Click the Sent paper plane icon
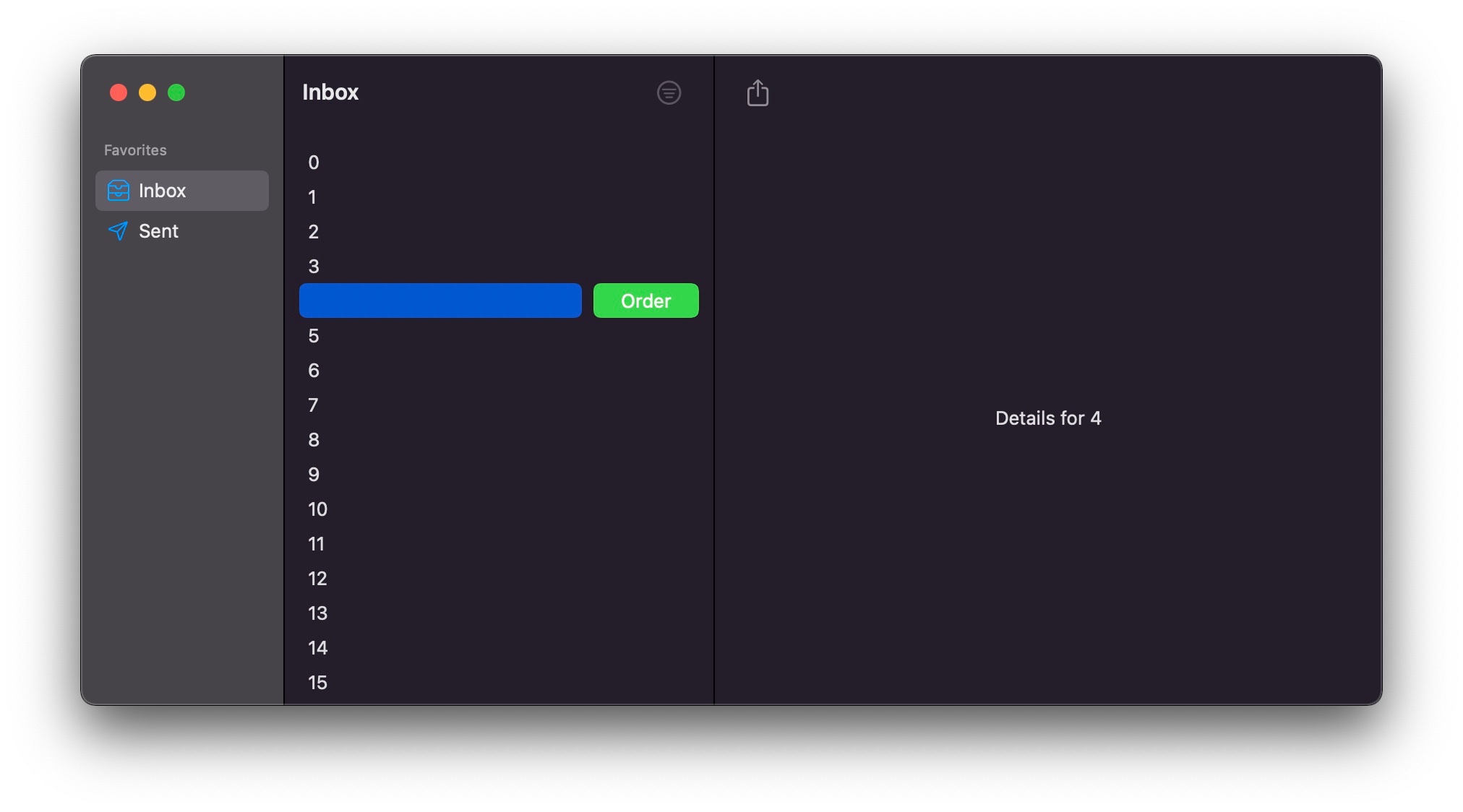The width and height of the screenshot is (1463, 812). 118,231
